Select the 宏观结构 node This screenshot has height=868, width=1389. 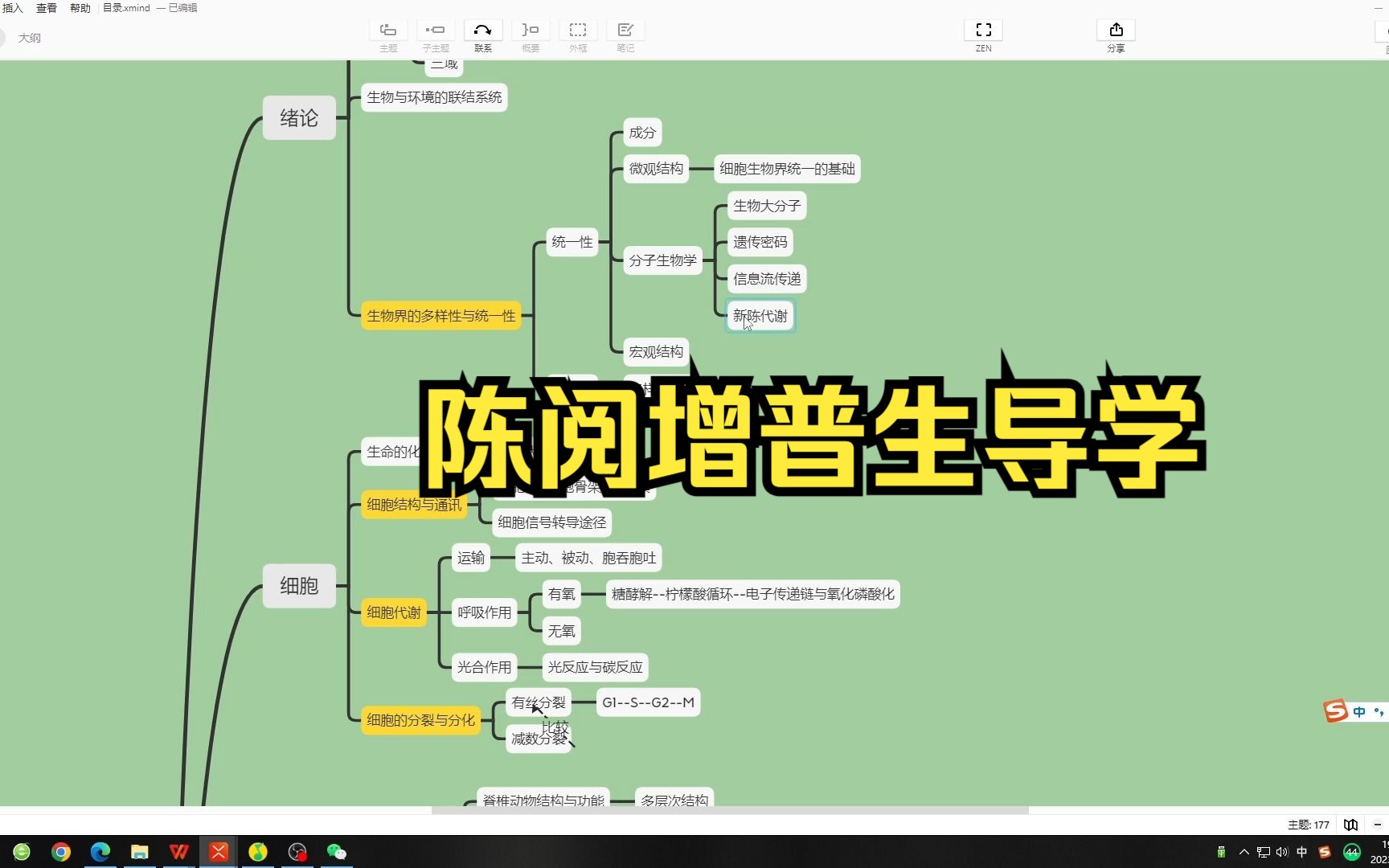[656, 352]
